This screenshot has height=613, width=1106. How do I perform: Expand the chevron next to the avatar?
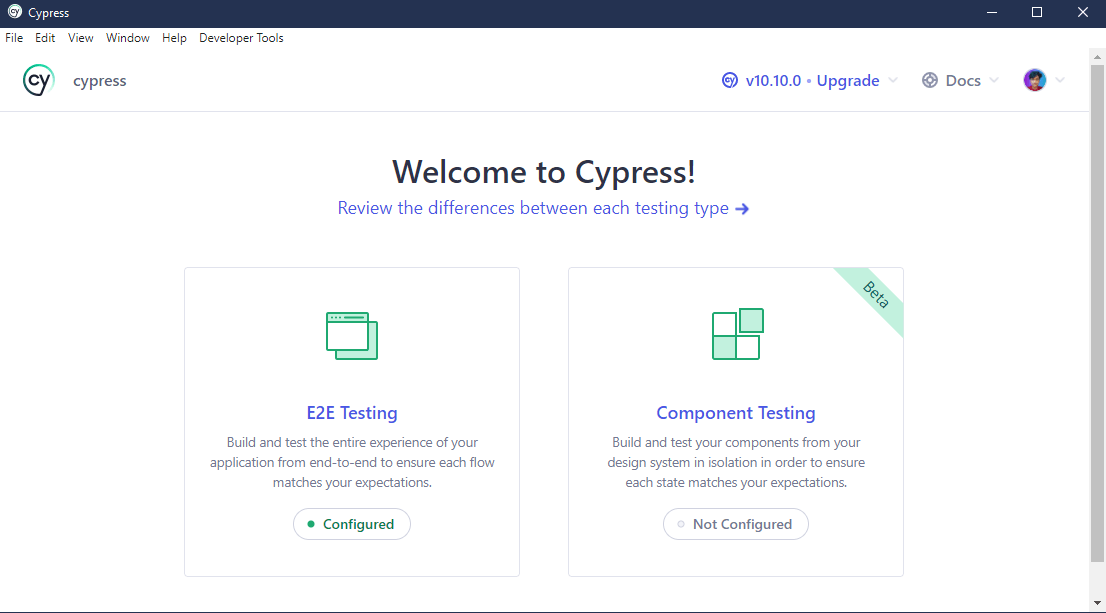point(1060,80)
